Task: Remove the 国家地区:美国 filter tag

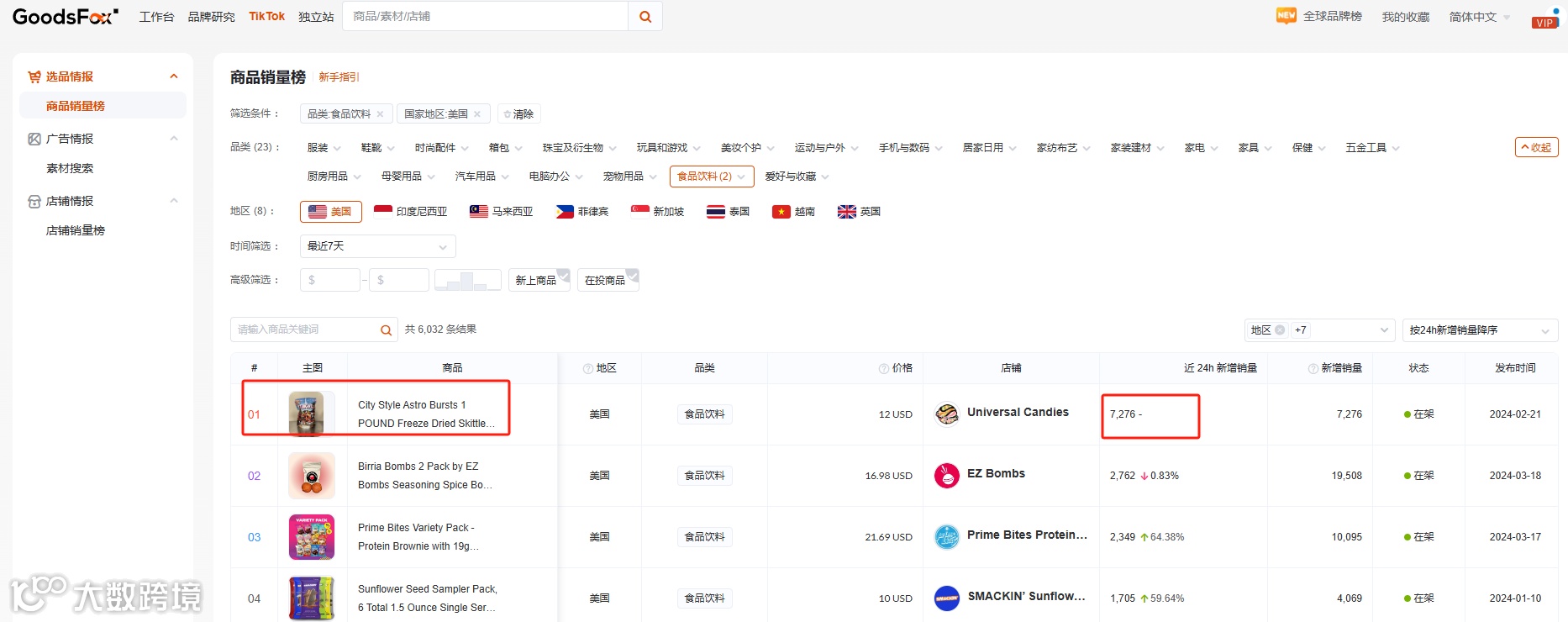Action: click(x=477, y=114)
